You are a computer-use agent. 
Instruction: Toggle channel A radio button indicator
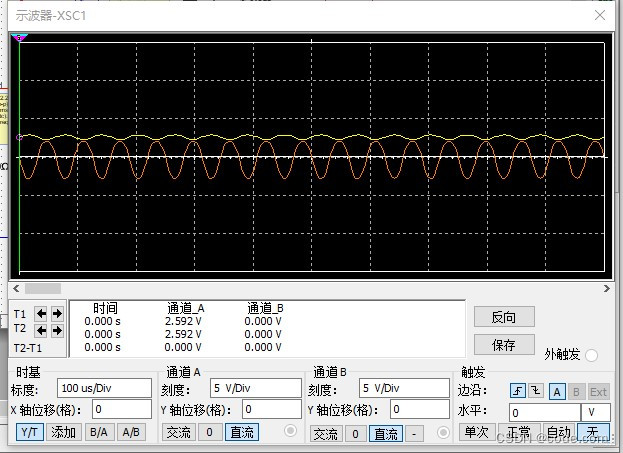[x=290, y=431]
